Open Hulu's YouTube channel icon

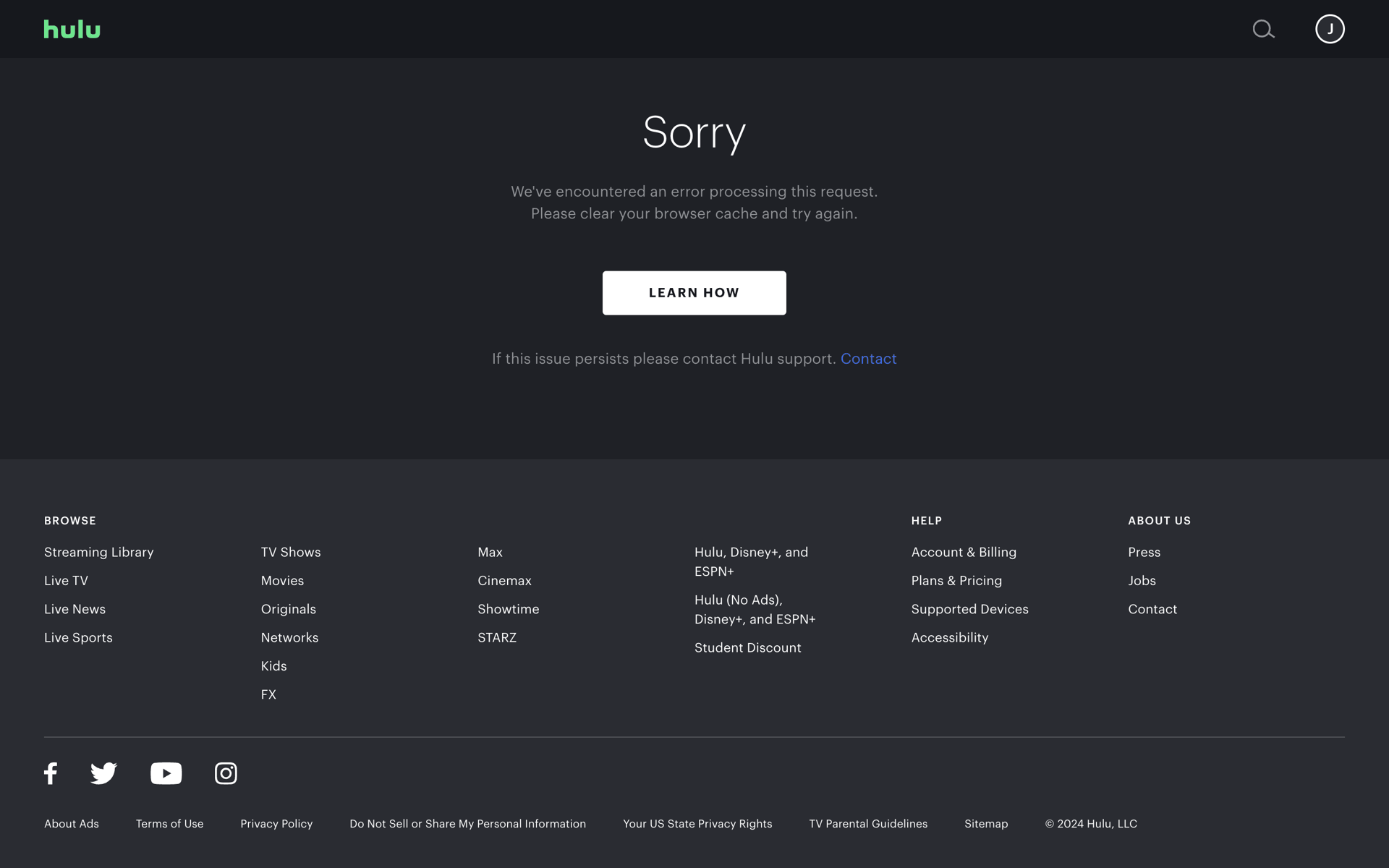pos(166,773)
